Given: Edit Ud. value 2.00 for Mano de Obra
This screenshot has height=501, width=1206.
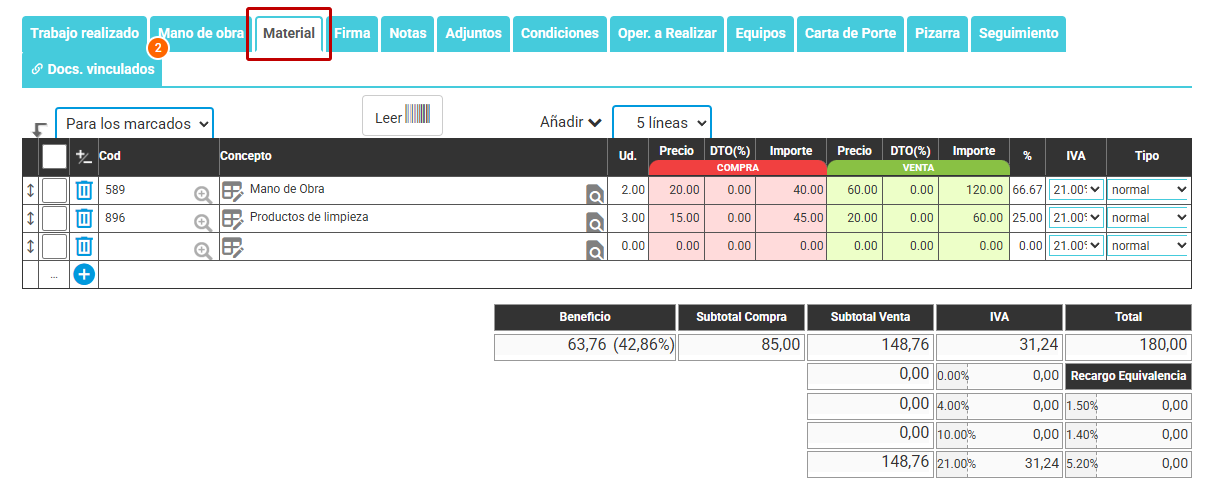Looking at the screenshot, I should coord(628,189).
